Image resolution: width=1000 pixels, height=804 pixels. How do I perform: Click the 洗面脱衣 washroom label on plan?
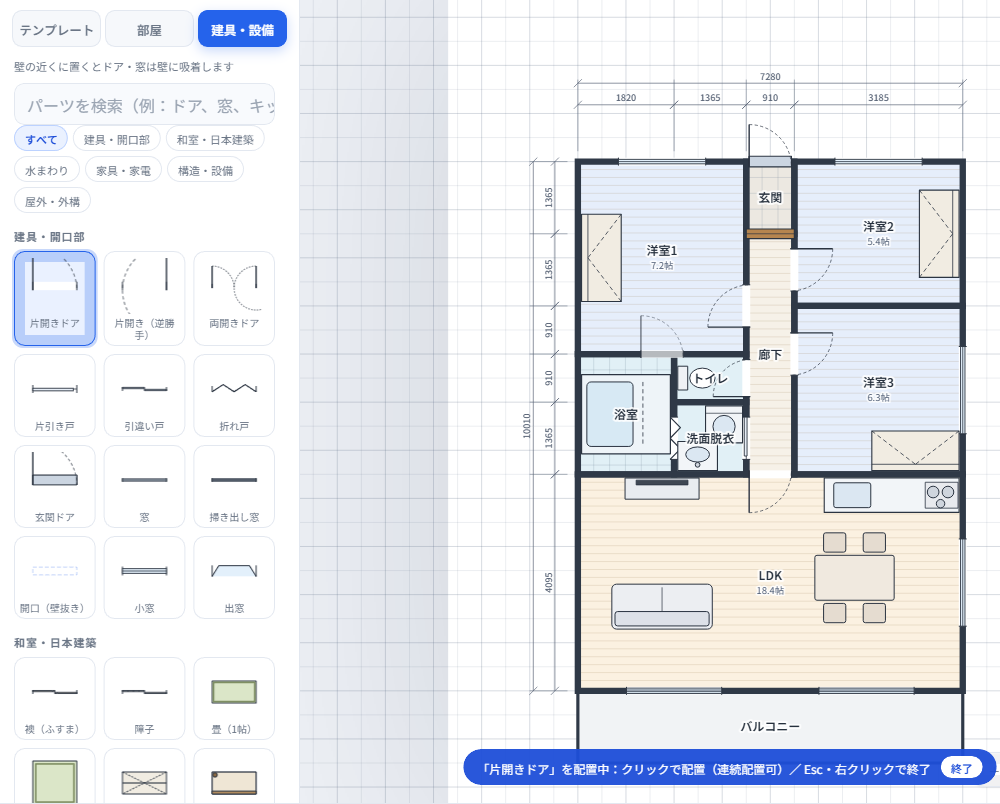(710, 439)
